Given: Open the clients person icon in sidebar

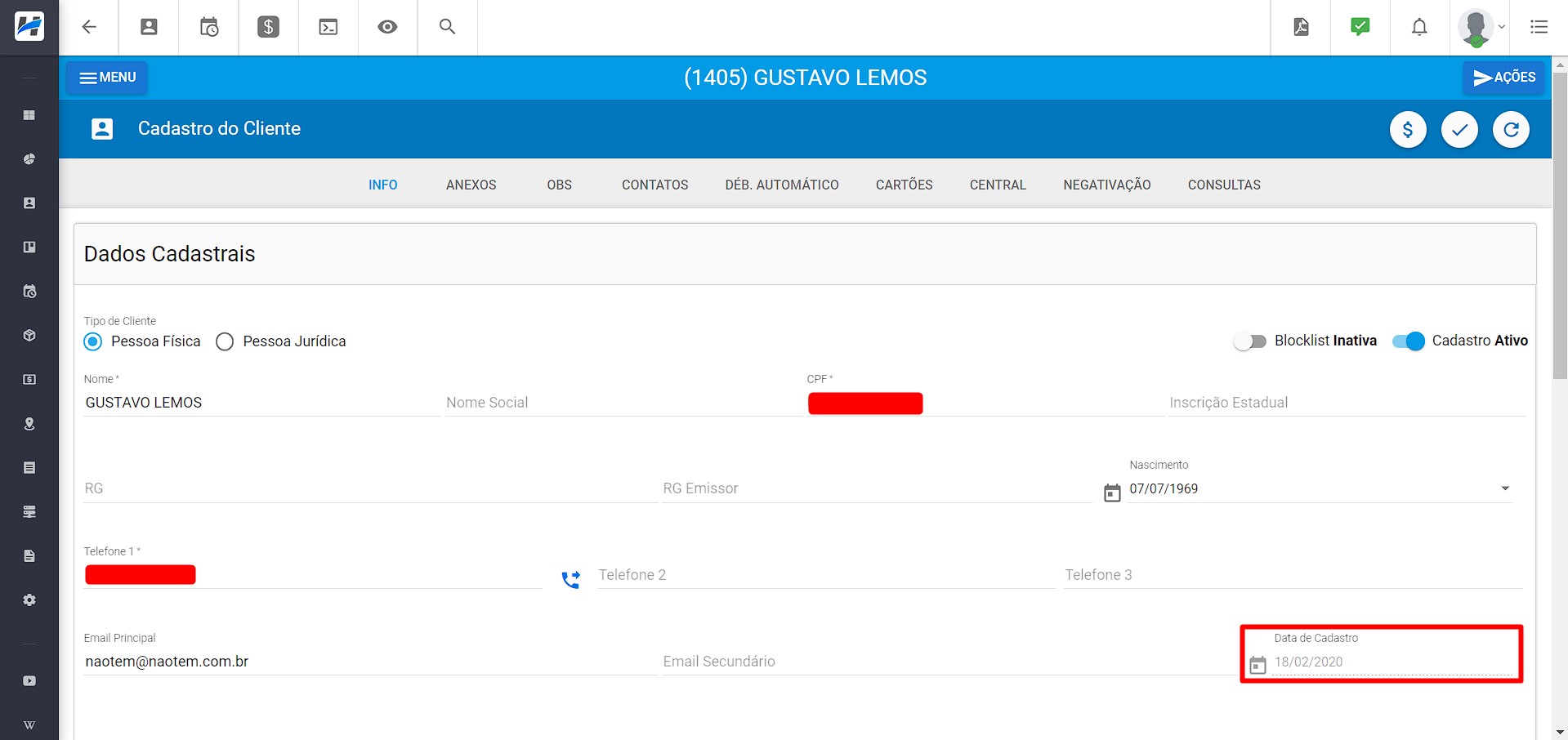Looking at the screenshot, I should click(x=29, y=203).
